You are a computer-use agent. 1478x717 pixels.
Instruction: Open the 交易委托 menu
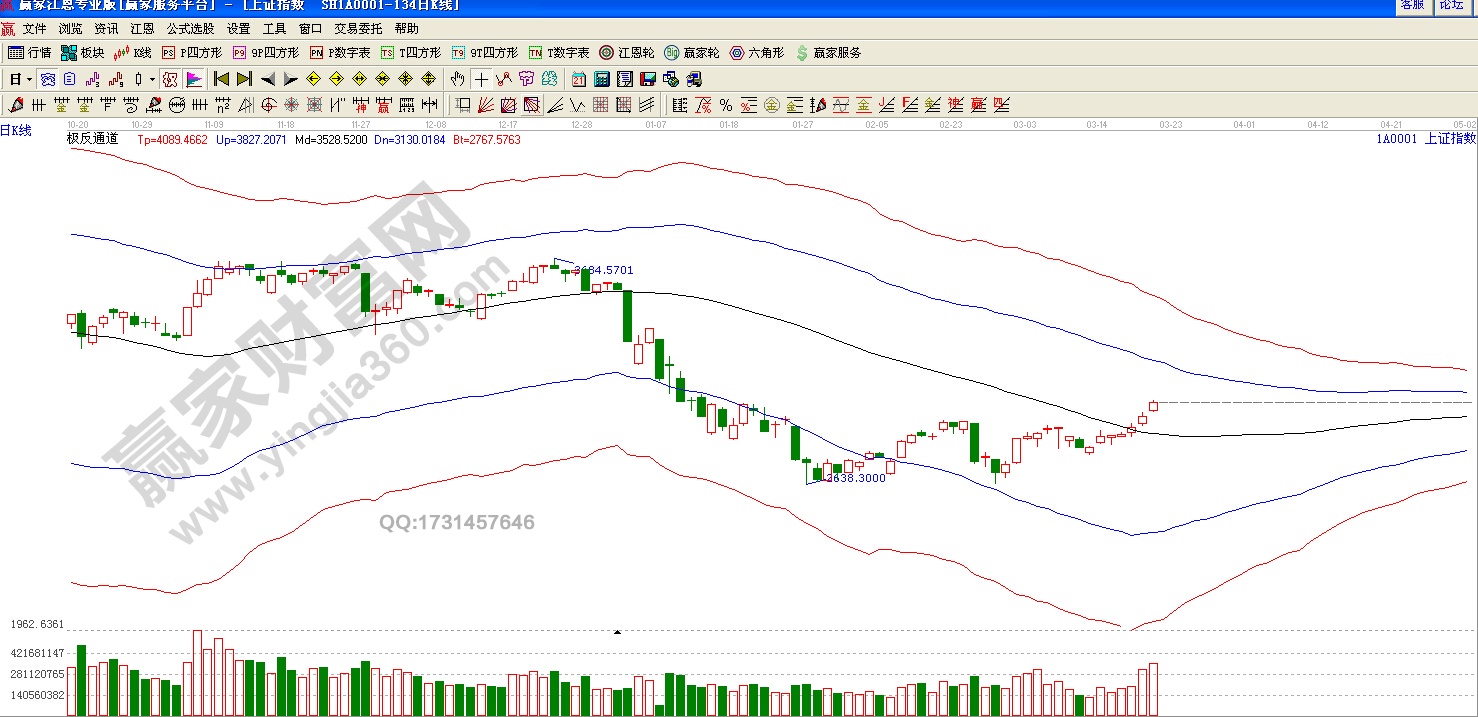[x=358, y=29]
